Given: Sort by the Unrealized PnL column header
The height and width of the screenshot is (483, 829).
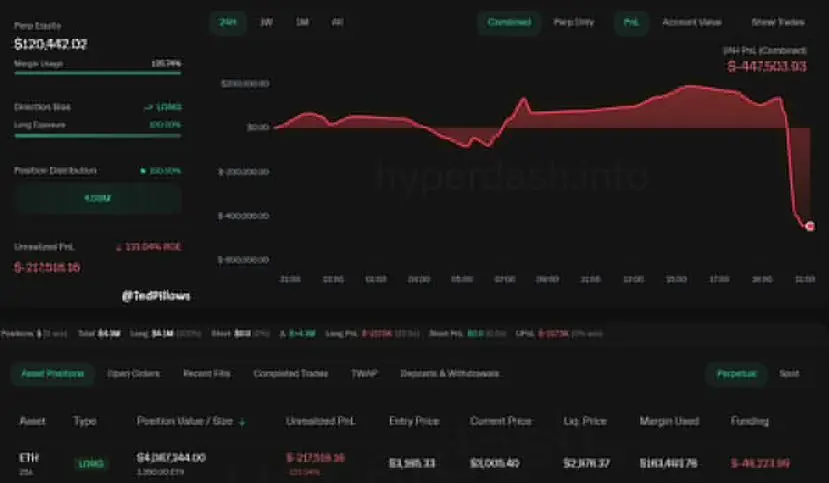Looking at the screenshot, I should click(x=320, y=421).
